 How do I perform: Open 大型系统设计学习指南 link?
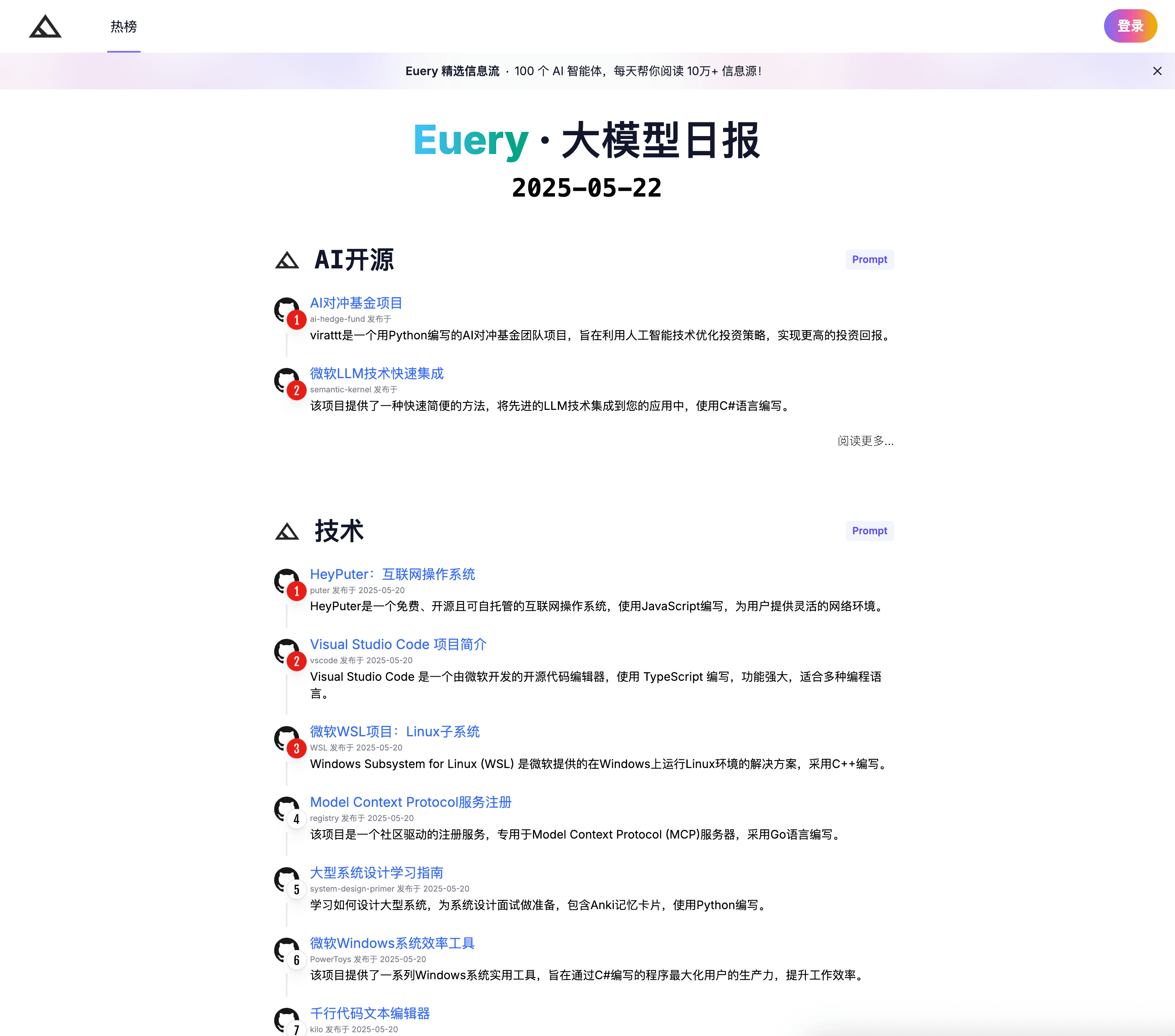click(x=376, y=873)
